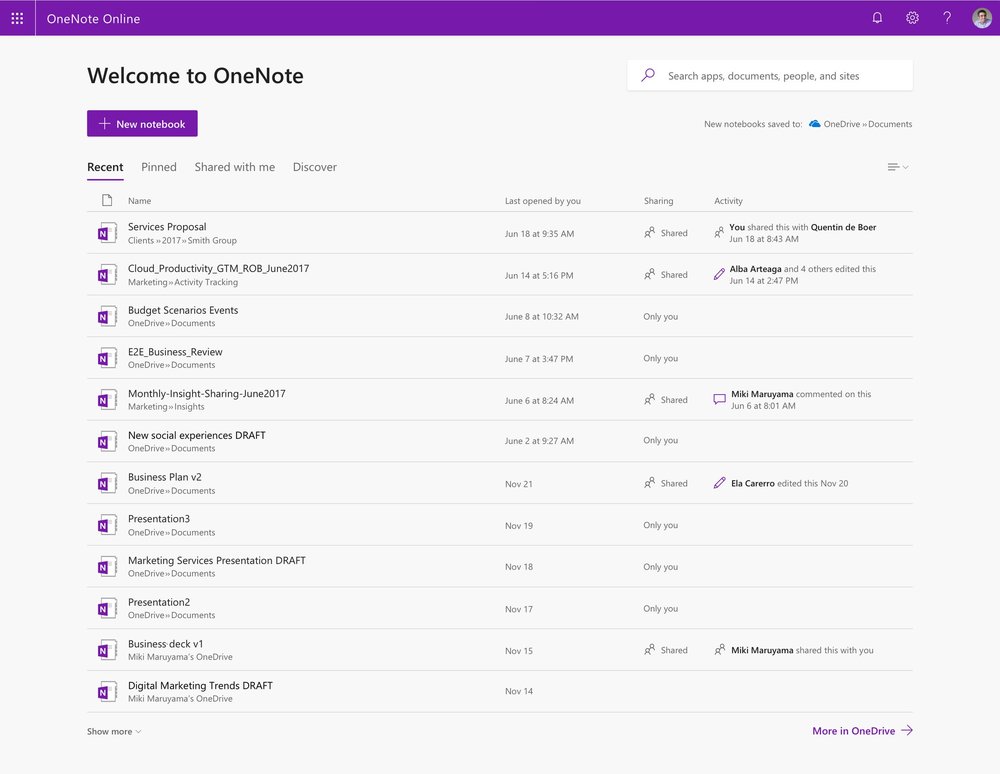Click the Business Plan v2 notebook icon
Viewport: 1000px width, 774px height.
(107, 483)
